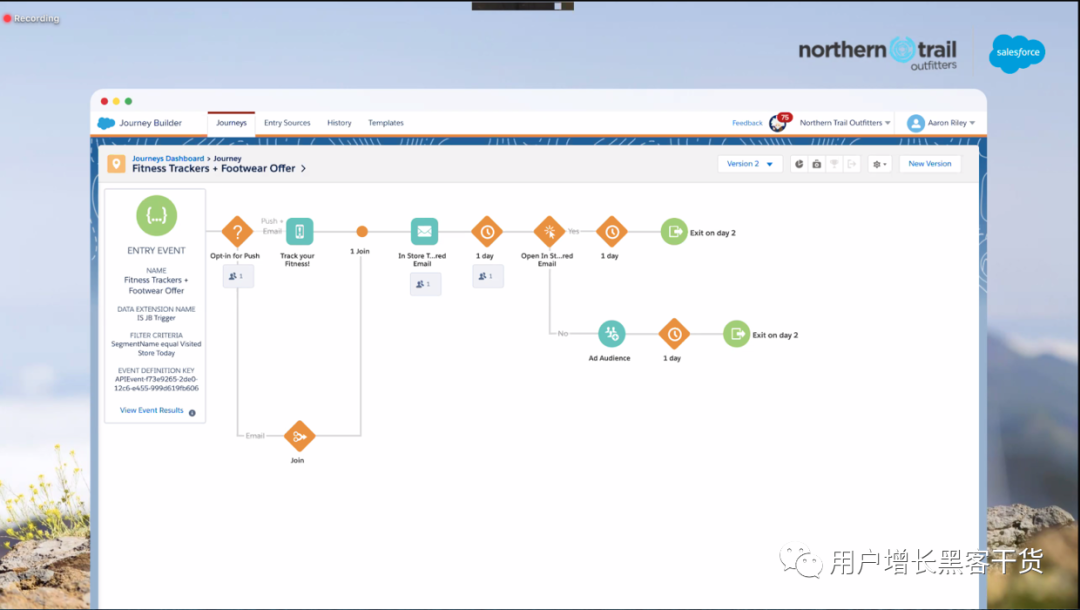This screenshot has width=1080, height=610.
Task: Click the Track your Fitness! label
Action: point(298,260)
